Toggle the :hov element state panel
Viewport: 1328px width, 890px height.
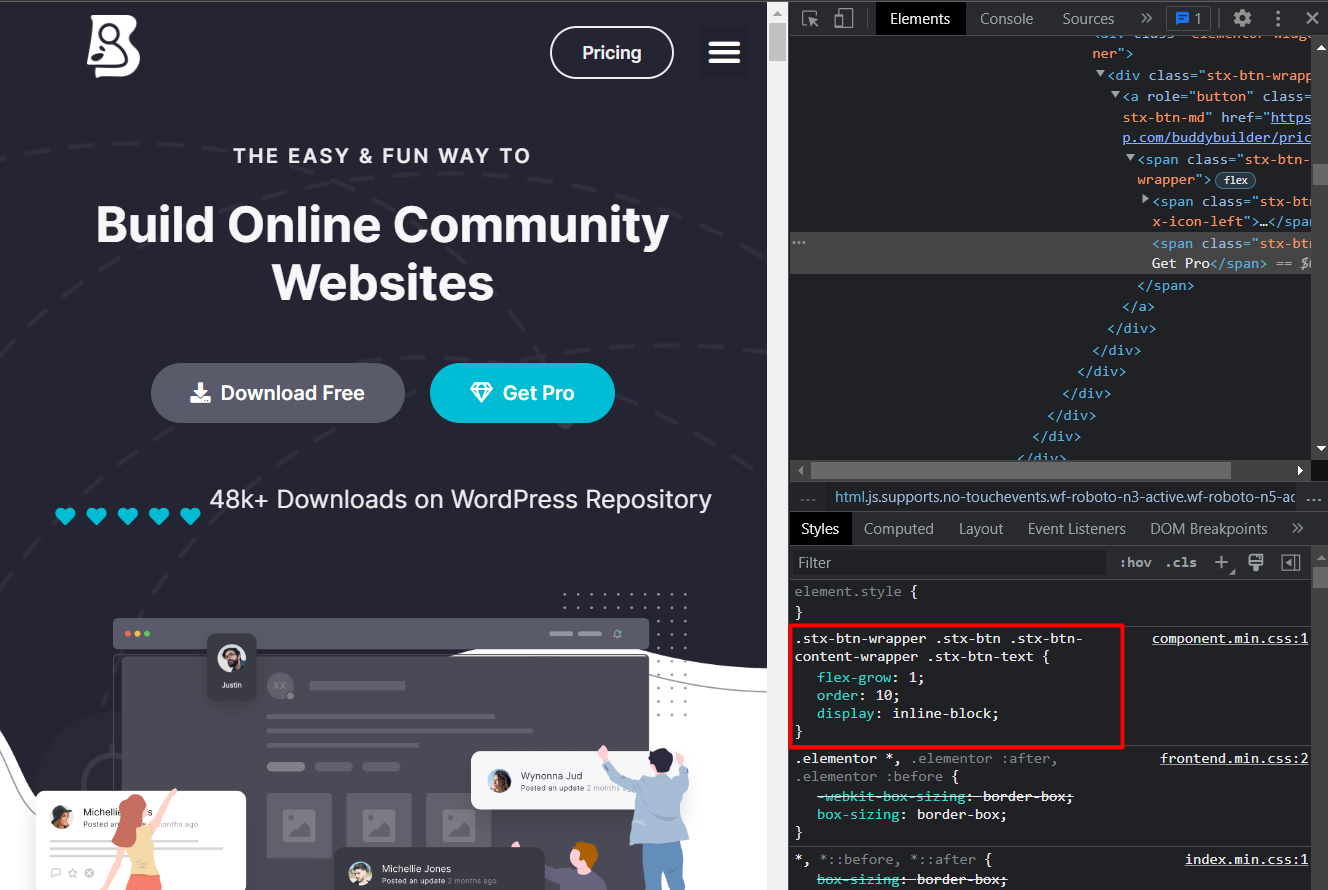(x=1135, y=562)
